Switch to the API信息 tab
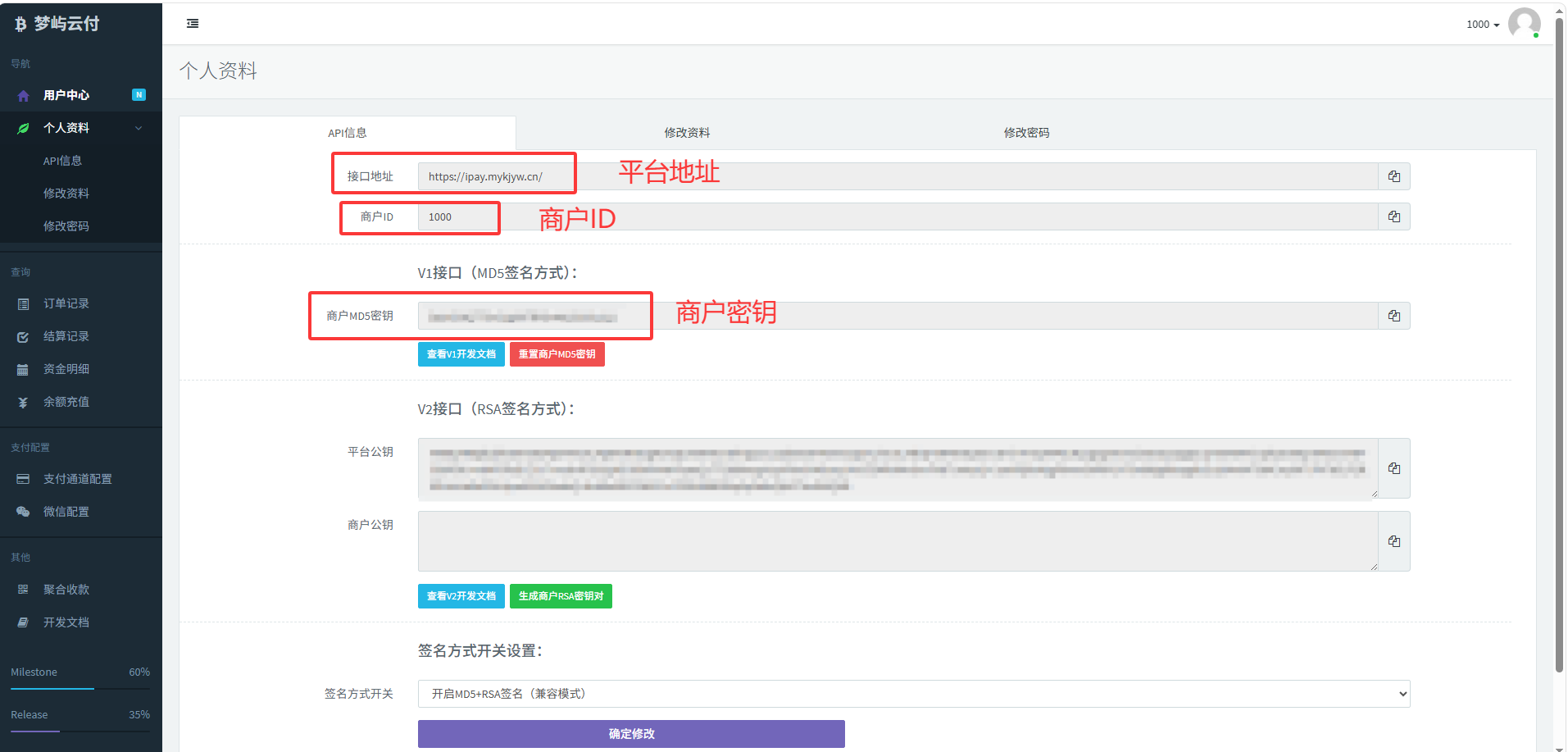Image resolution: width=1568 pixels, height=752 pixels. click(x=348, y=133)
